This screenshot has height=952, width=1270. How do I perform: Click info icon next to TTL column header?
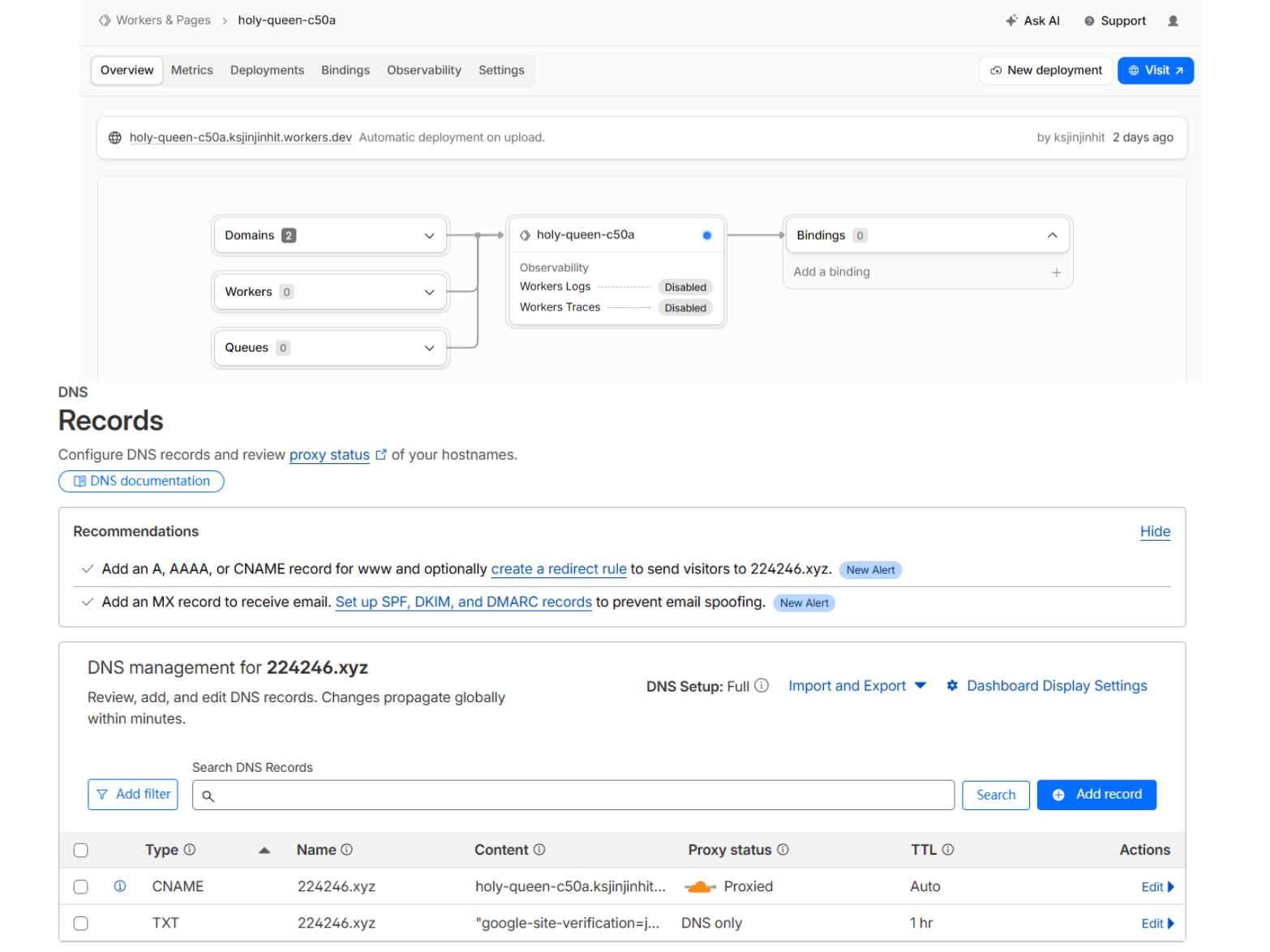(x=948, y=850)
